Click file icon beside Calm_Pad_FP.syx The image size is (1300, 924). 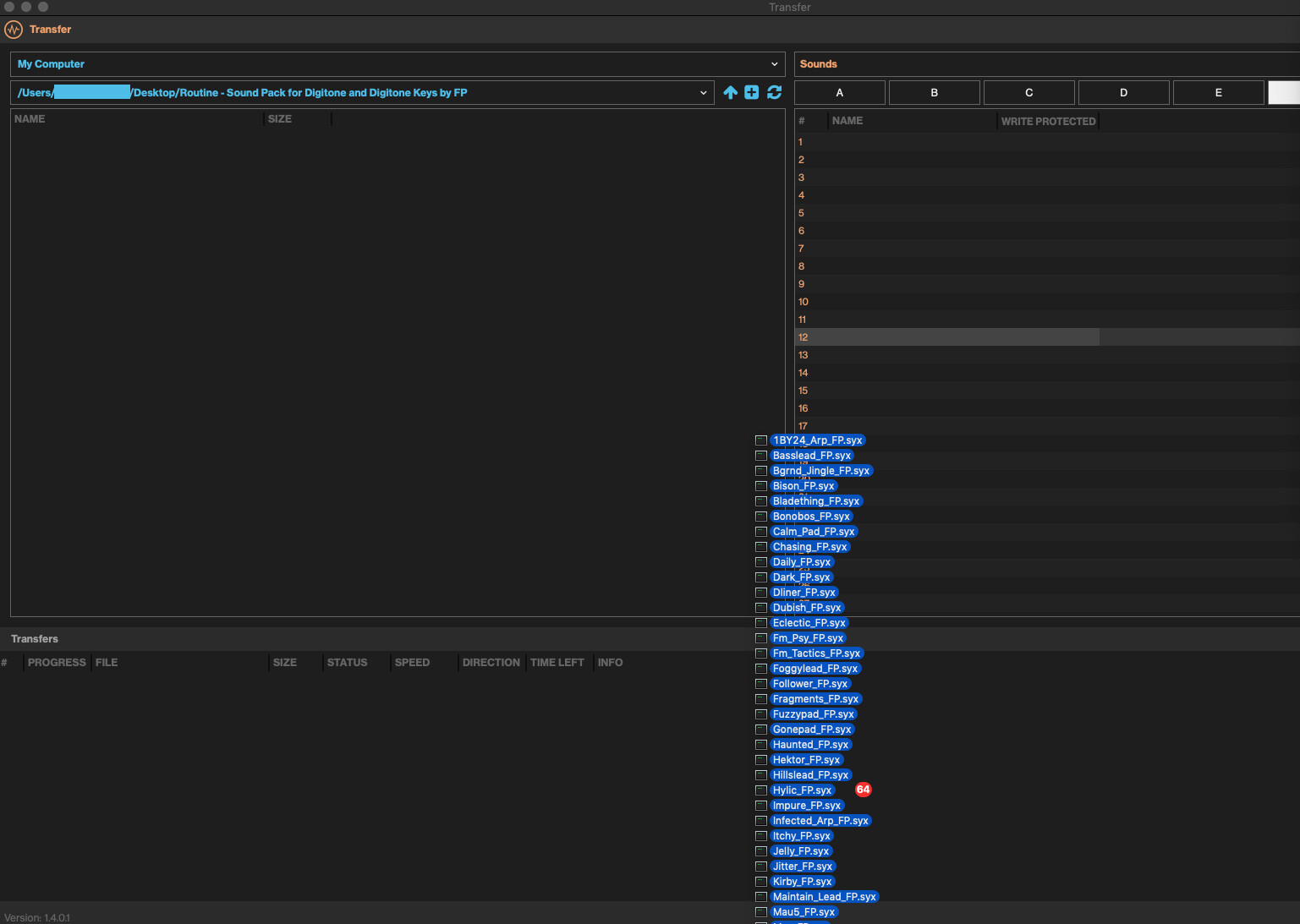pos(761,532)
